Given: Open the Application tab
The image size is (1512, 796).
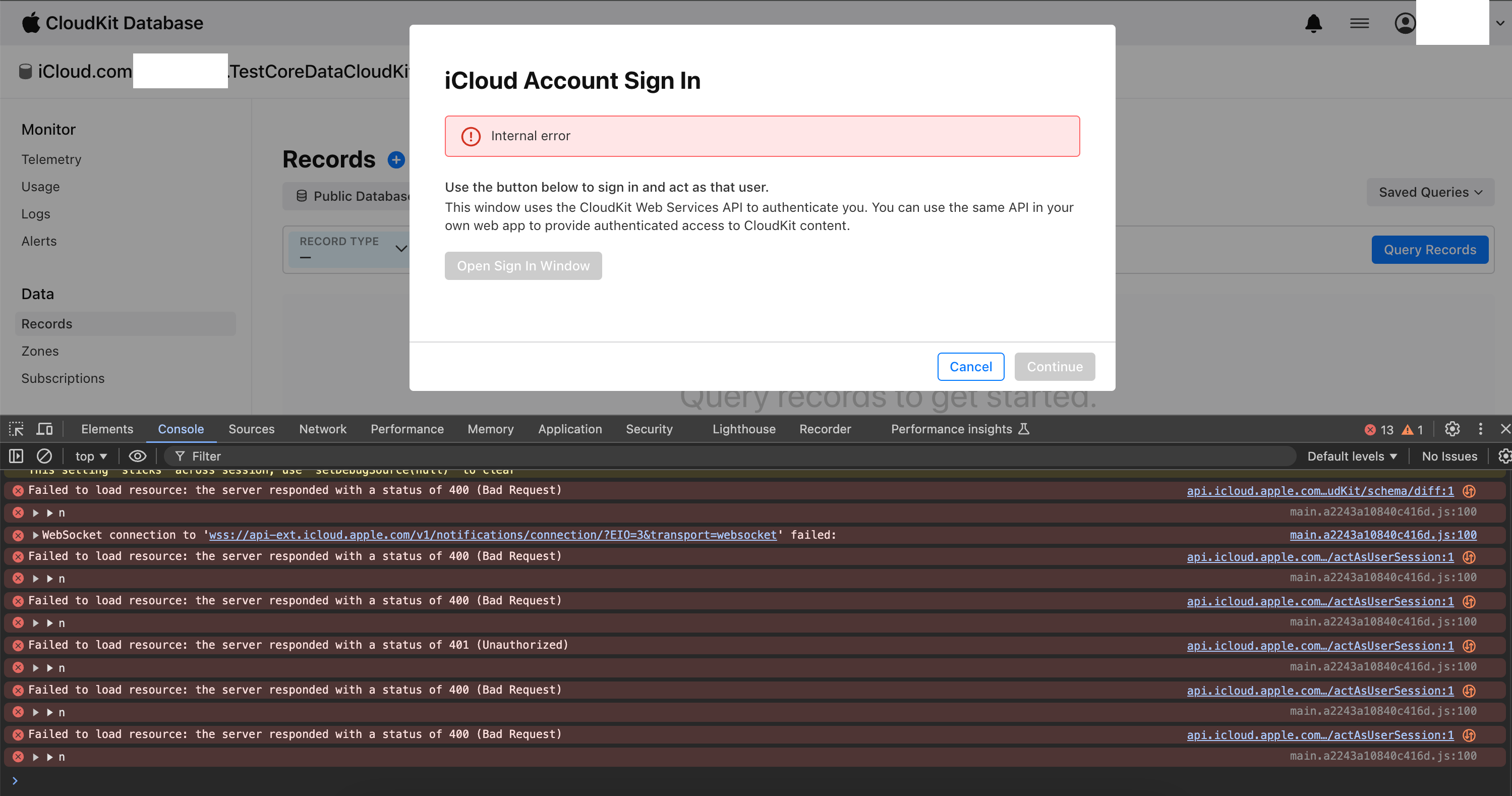Looking at the screenshot, I should (x=570, y=429).
